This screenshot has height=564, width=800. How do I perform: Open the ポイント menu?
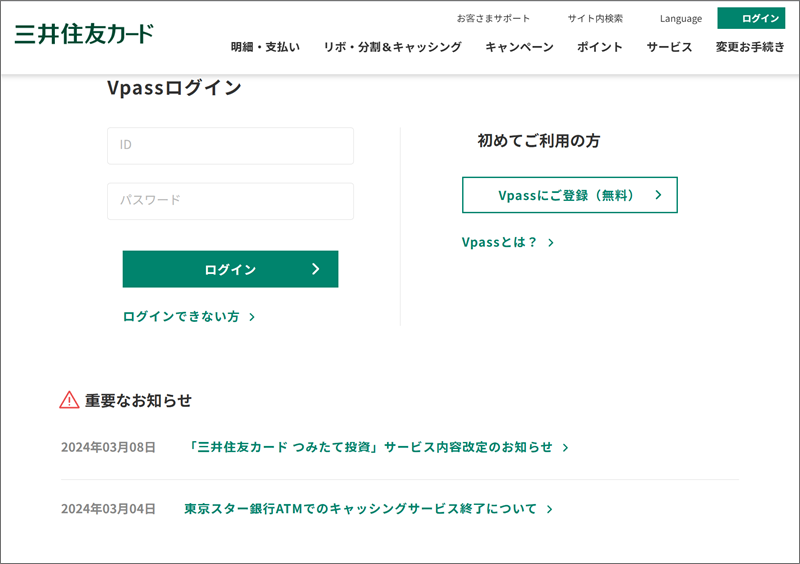[599, 47]
